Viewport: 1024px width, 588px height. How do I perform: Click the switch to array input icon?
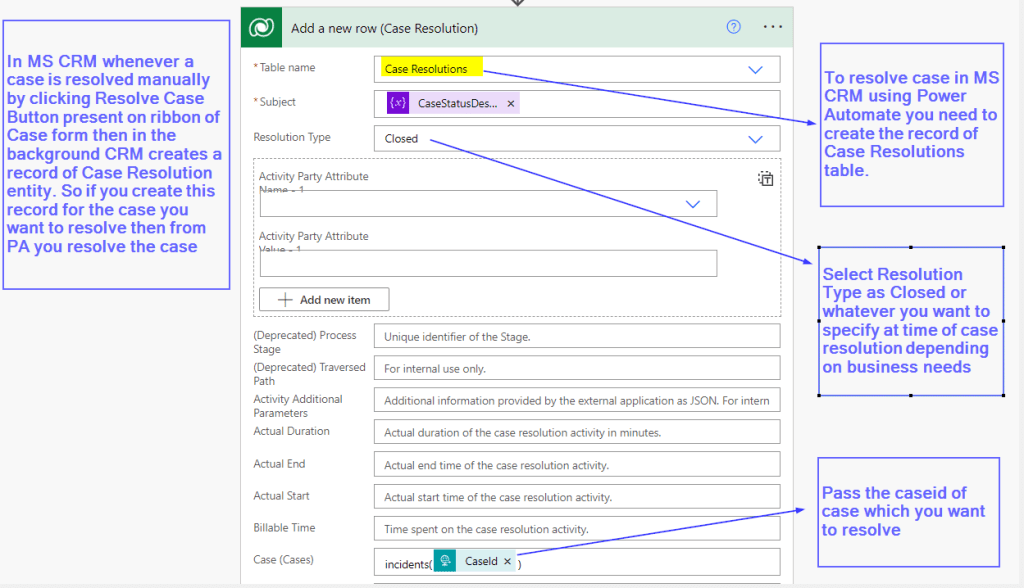765,179
